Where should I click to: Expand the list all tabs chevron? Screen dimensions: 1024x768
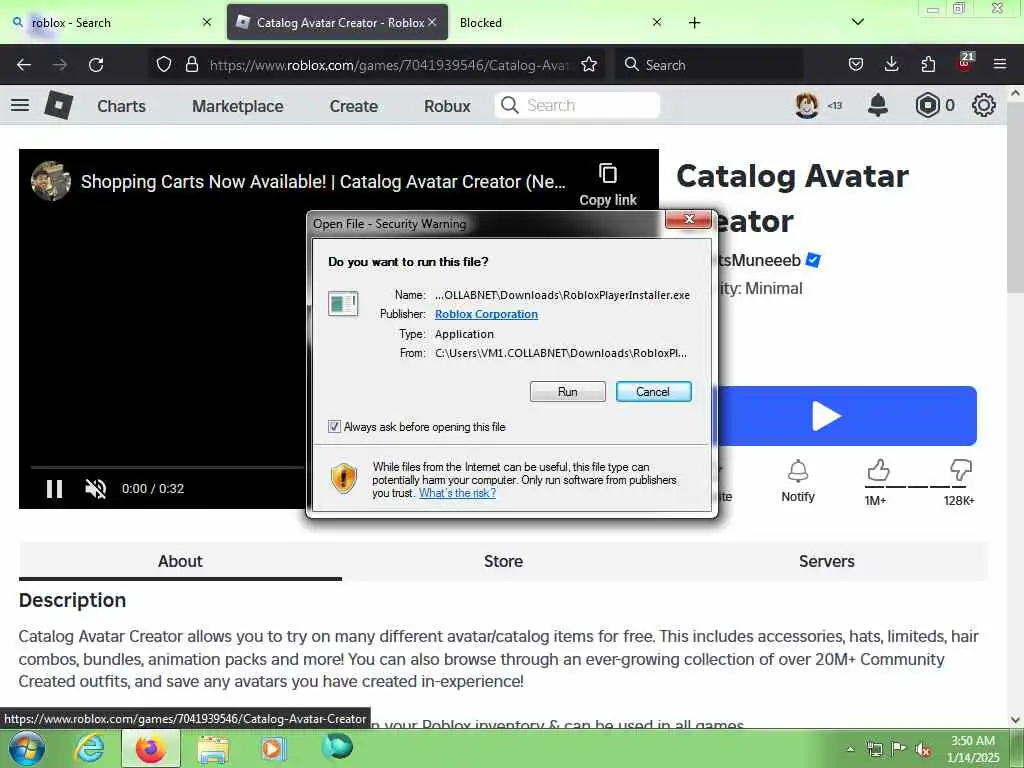[857, 22]
